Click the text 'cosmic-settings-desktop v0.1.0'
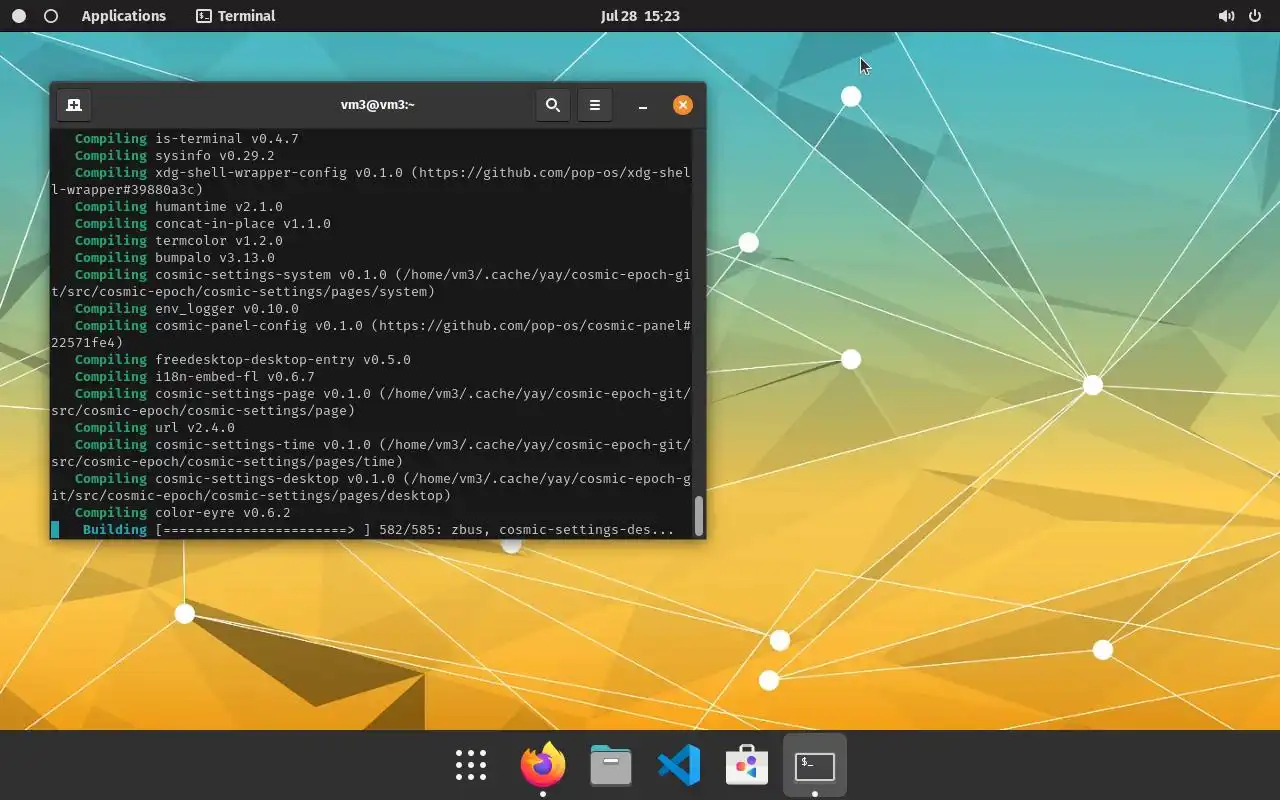This screenshot has height=800, width=1280. click(x=275, y=479)
